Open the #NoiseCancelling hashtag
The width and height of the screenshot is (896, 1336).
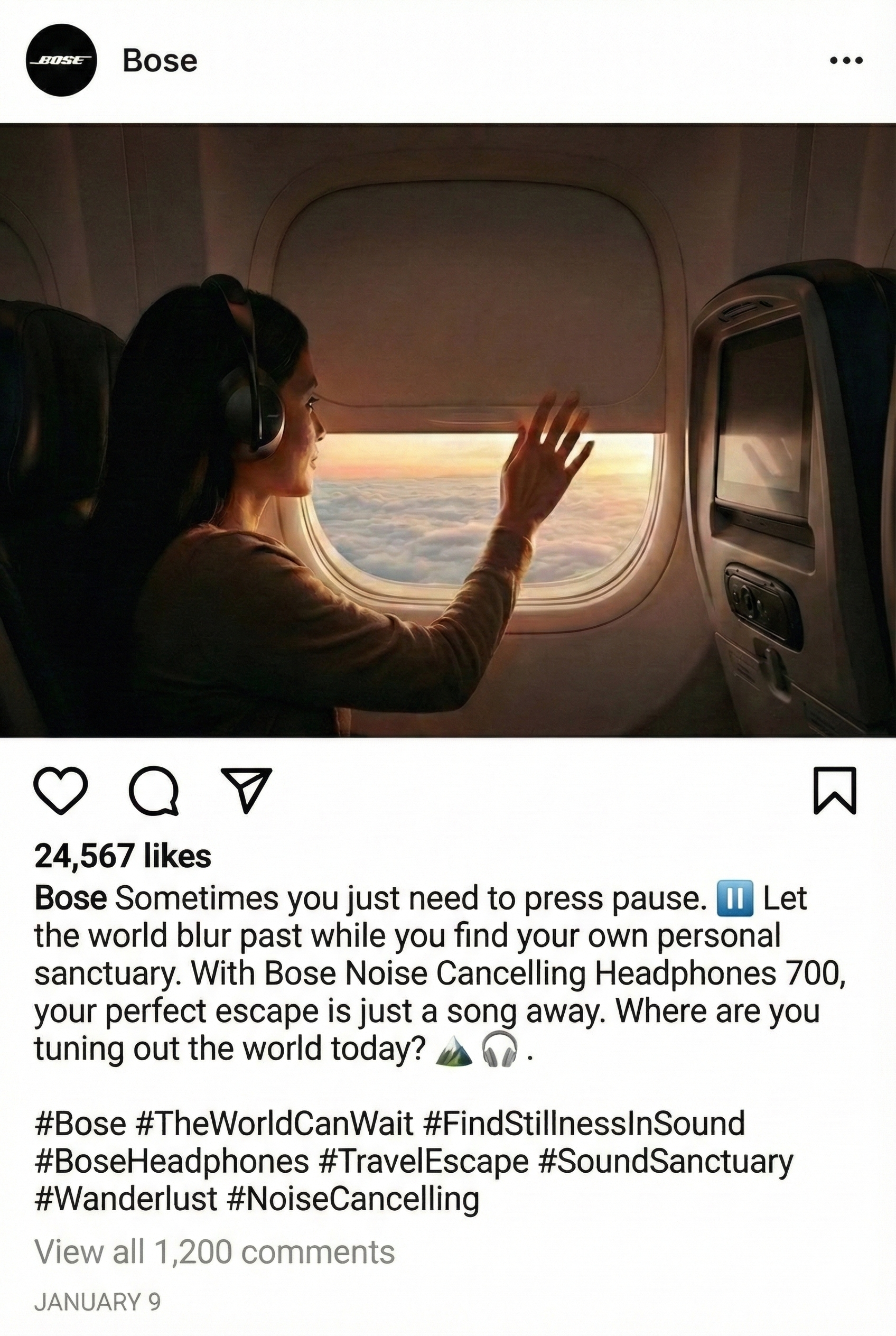pyautogui.click(x=352, y=1198)
